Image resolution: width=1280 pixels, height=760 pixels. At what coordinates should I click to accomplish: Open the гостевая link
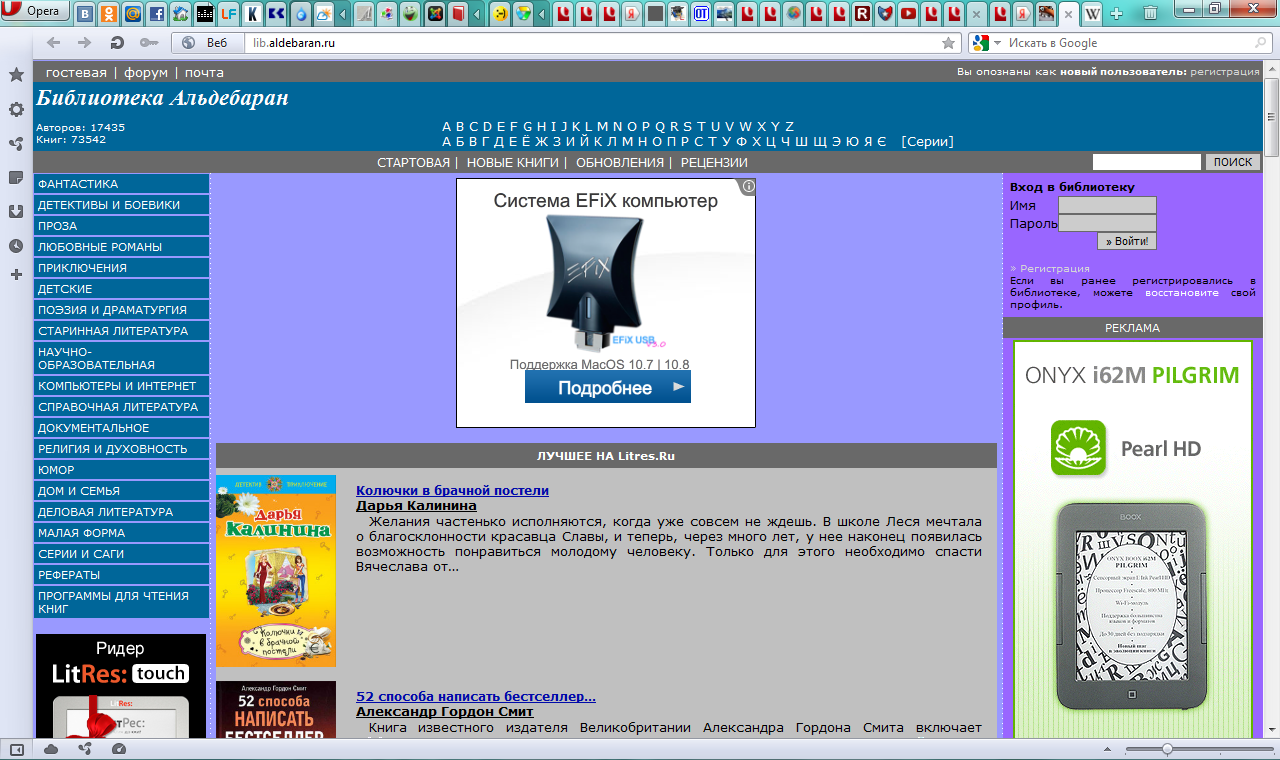pos(76,72)
